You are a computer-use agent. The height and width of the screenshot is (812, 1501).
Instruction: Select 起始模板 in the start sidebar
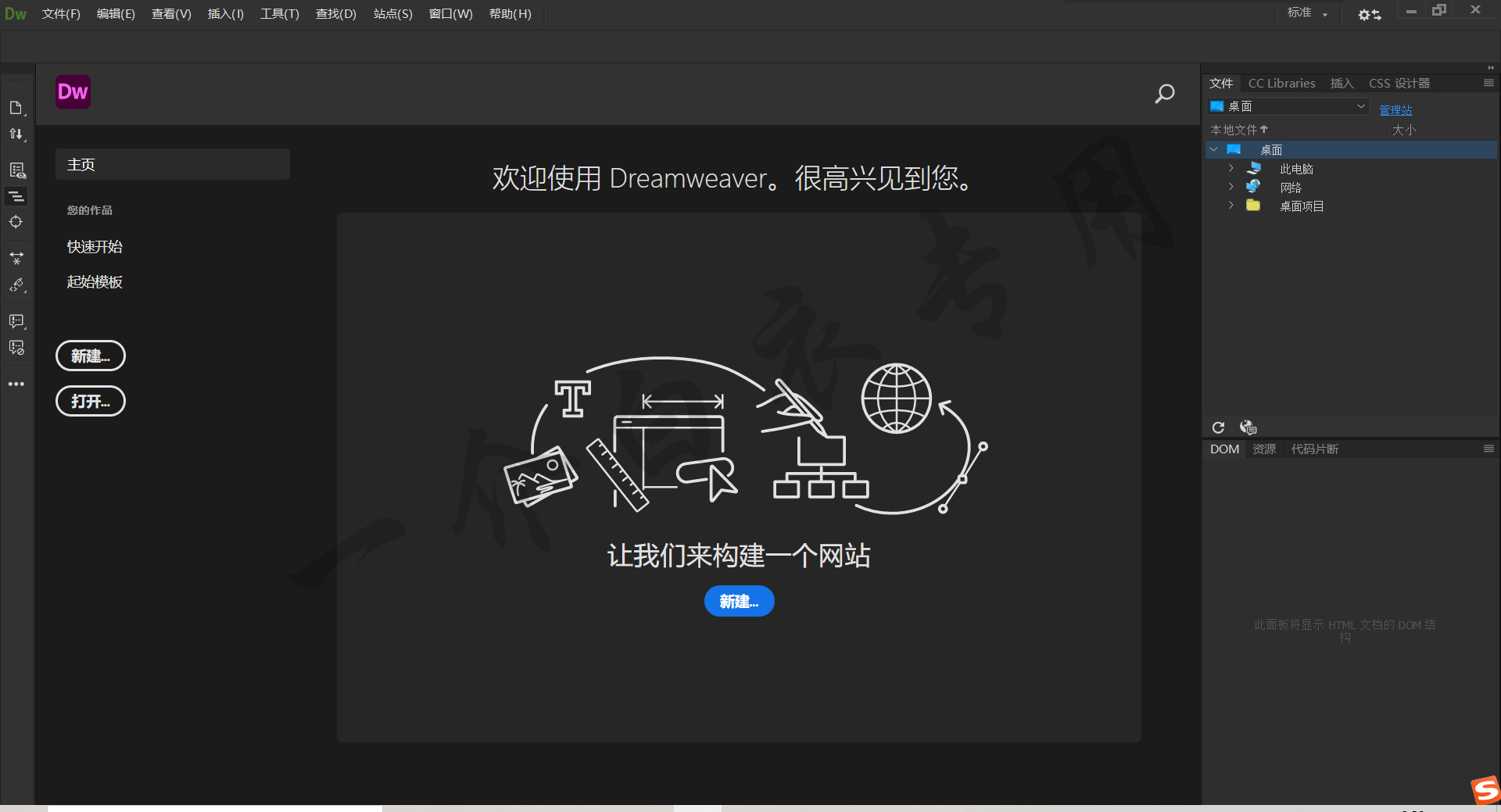pyautogui.click(x=95, y=281)
